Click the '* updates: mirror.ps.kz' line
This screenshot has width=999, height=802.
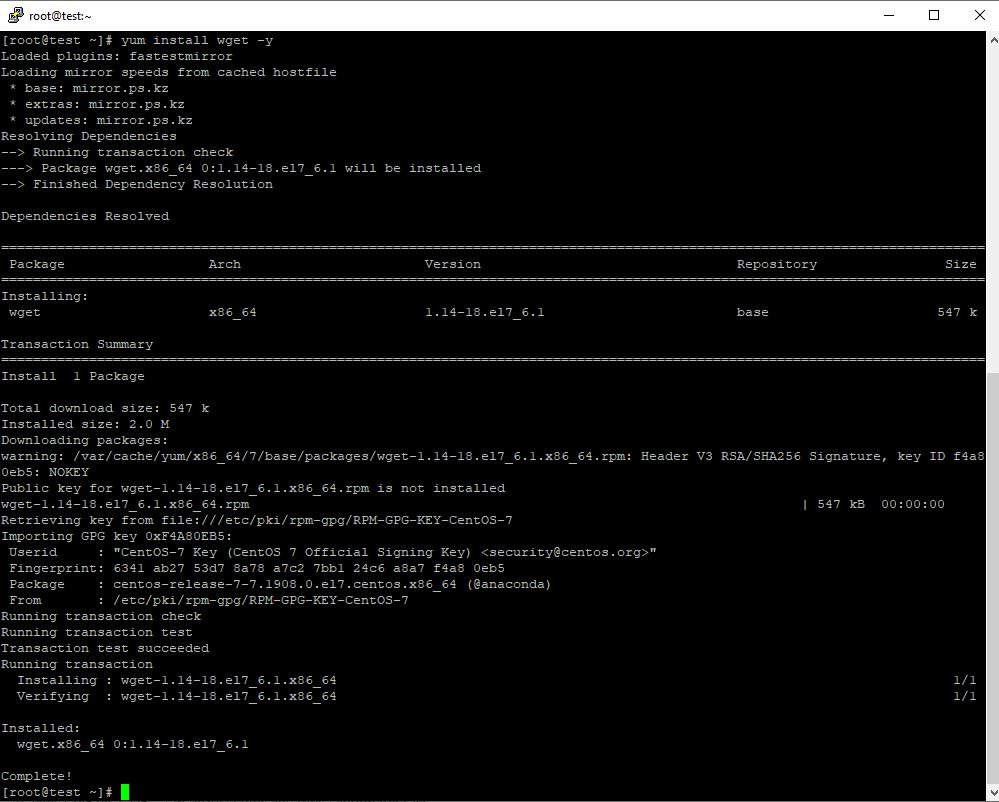[101, 120]
